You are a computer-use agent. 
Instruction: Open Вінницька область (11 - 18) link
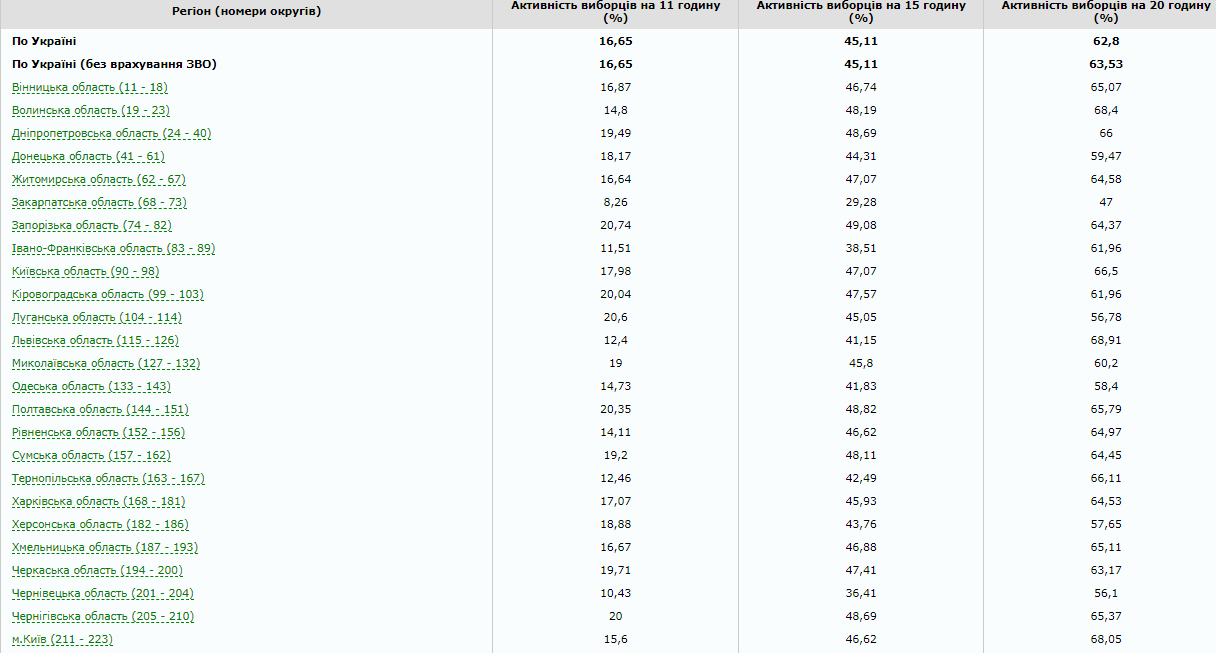(90, 87)
